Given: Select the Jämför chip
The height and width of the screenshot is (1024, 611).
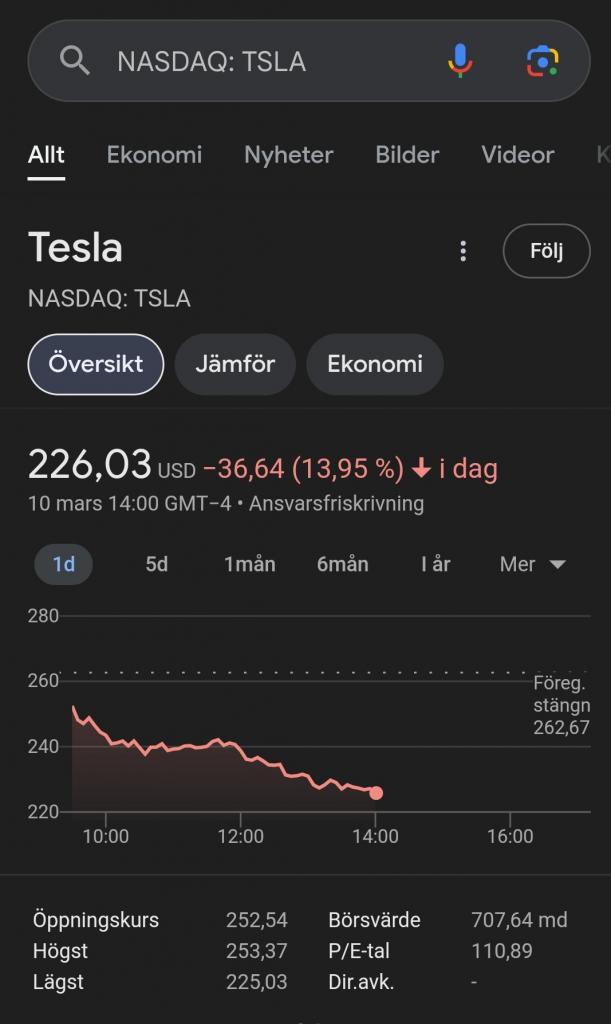Looking at the screenshot, I should click(x=235, y=364).
